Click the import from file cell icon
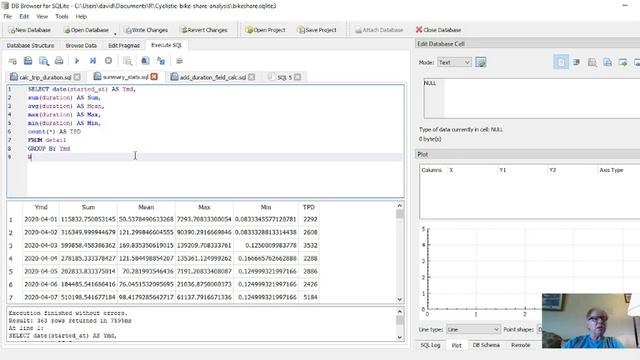 point(607,62)
